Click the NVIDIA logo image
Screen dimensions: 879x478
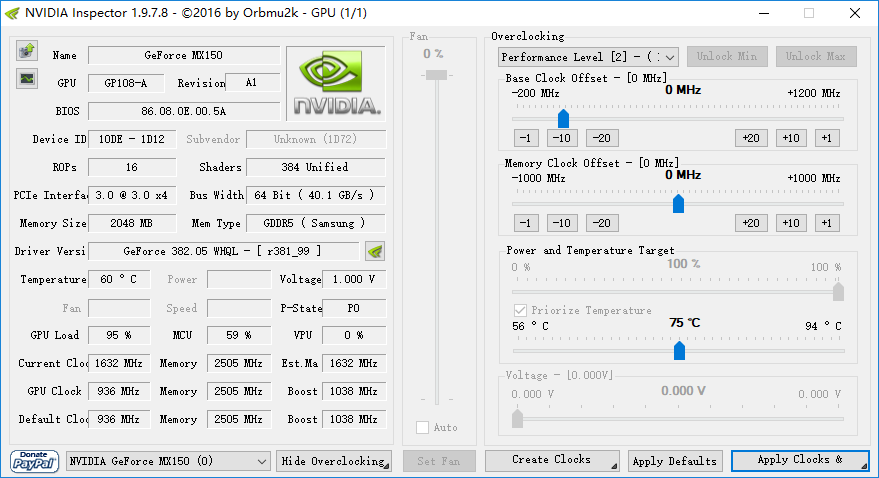click(336, 83)
